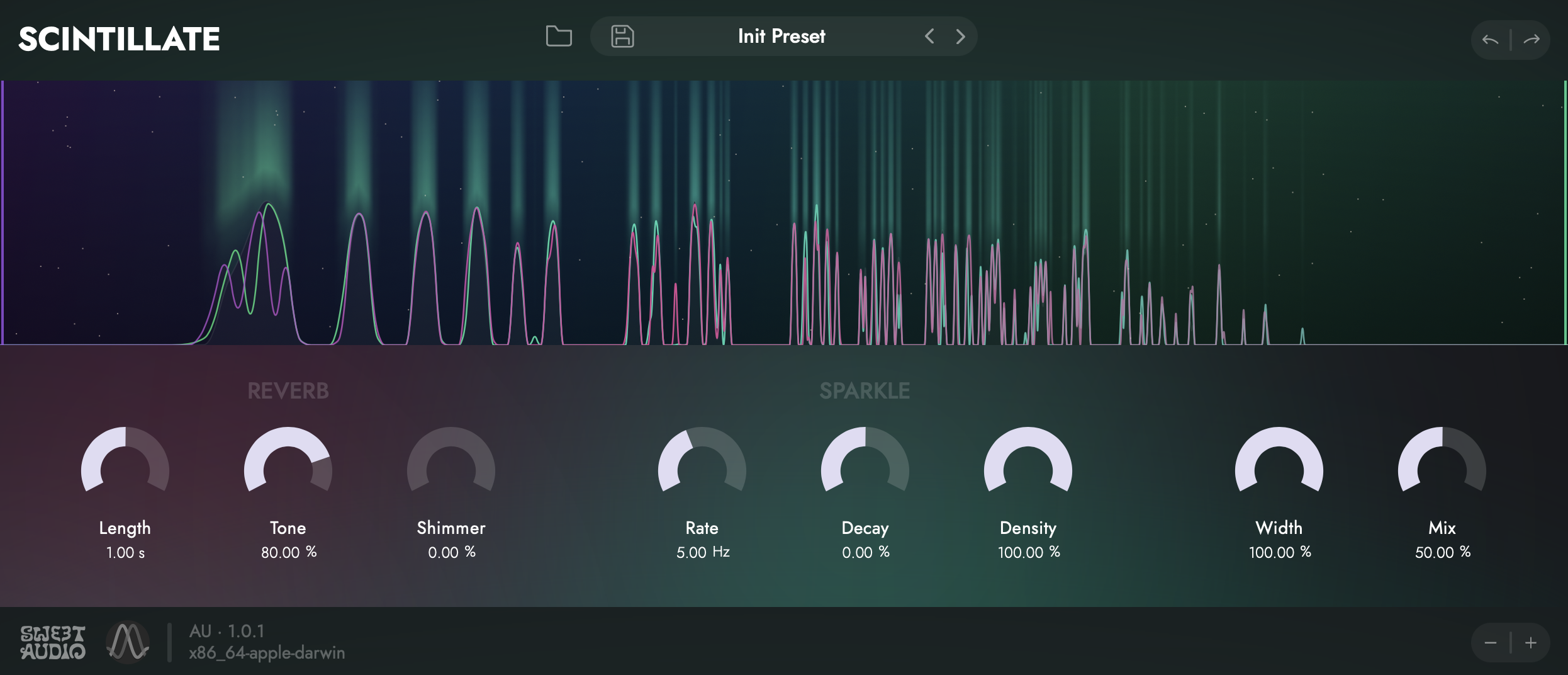1568x675 pixels.
Task: Click the x86_64-apple-darwin build text
Action: pyautogui.click(x=267, y=653)
